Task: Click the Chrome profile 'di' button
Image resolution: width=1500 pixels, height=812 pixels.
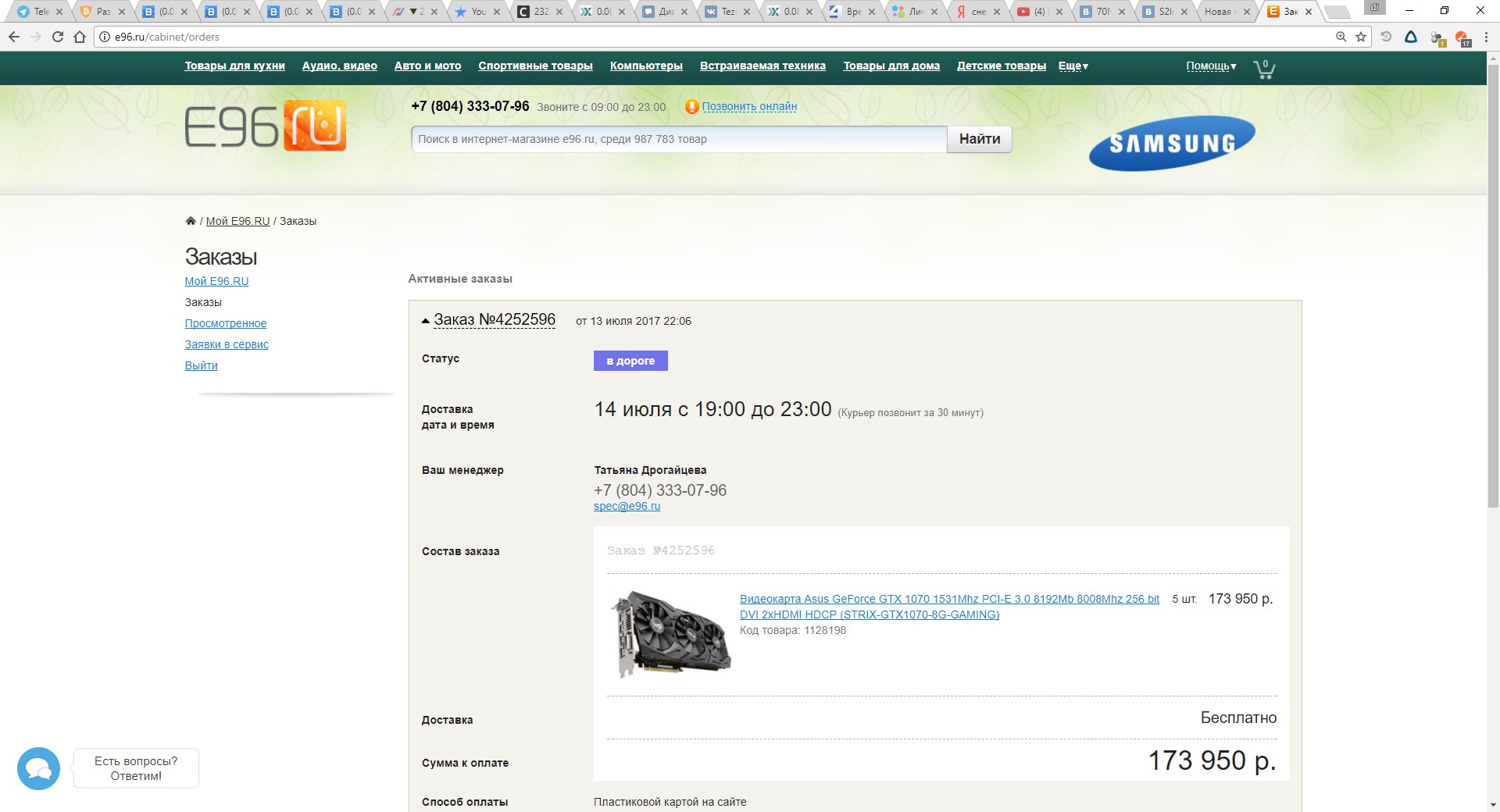Action: pos(1374,8)
